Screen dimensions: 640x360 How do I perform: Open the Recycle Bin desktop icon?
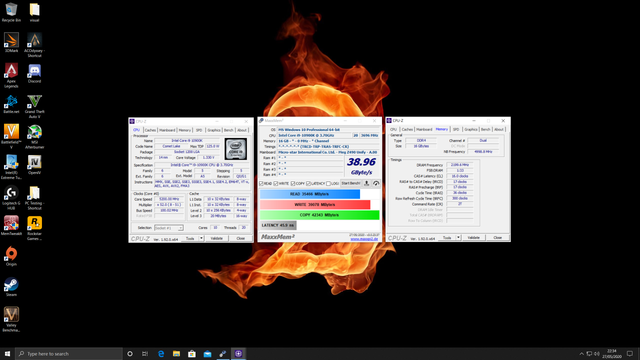click(11, 12)
